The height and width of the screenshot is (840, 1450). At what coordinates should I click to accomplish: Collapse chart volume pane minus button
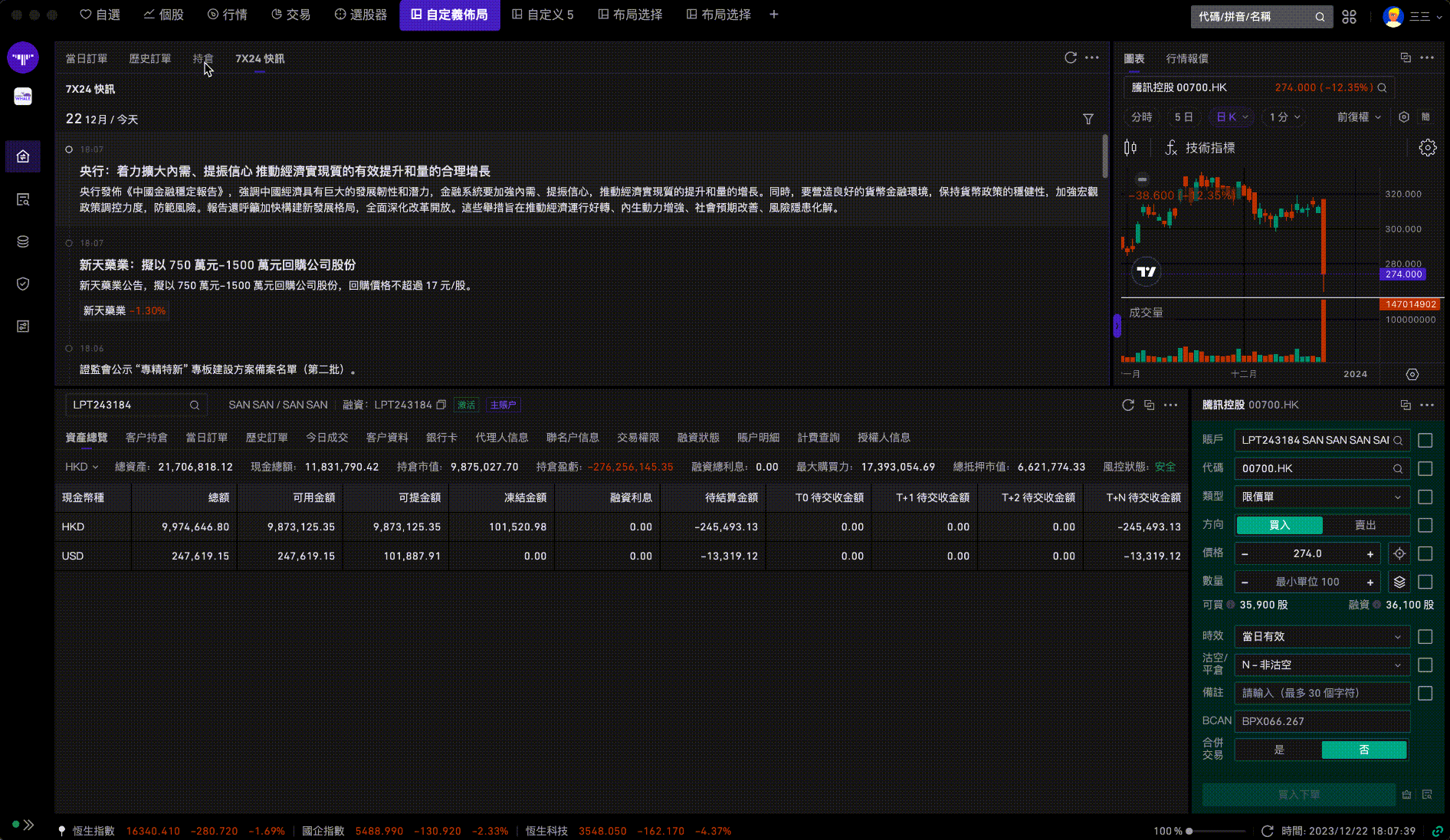click(x=1142, y=179)
